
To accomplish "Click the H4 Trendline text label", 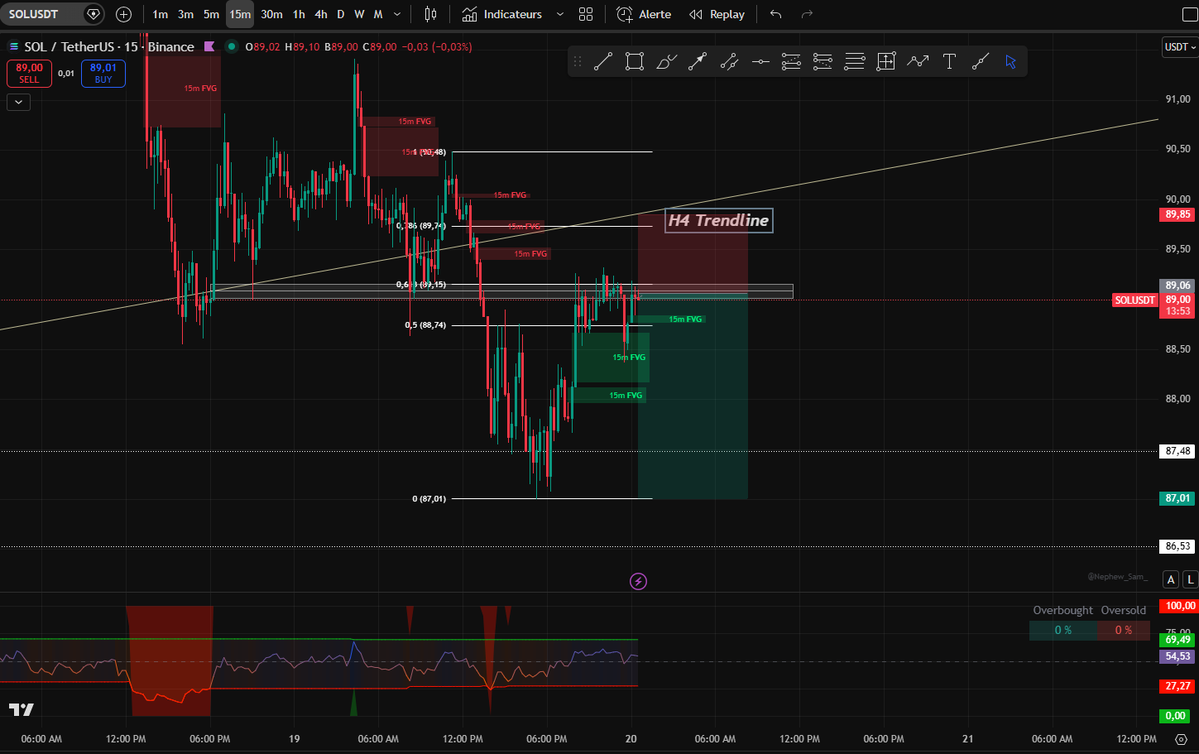I will pos(719,220).
